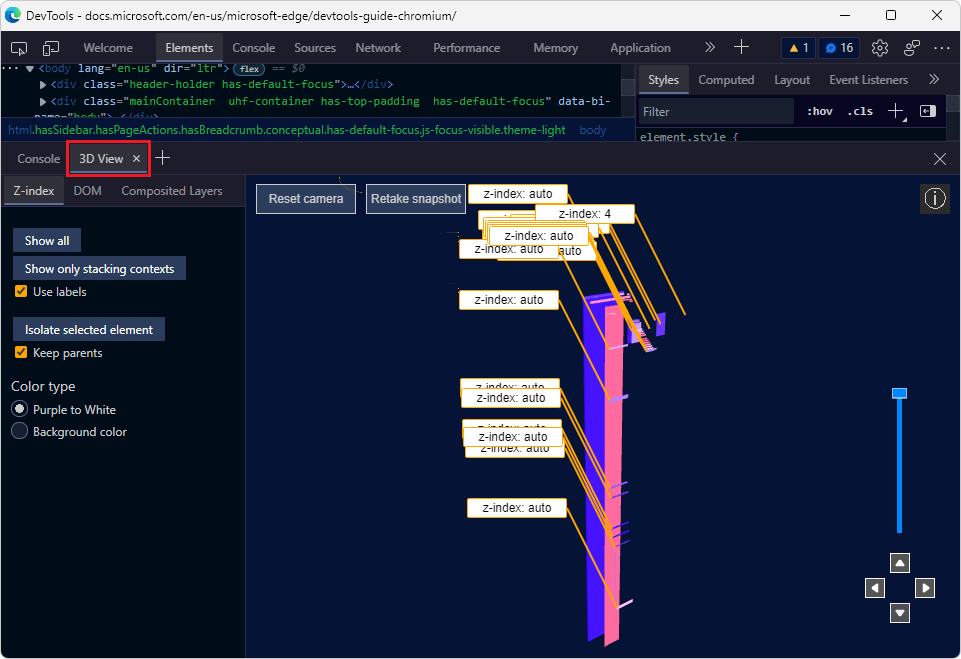Expand the header-holder div element

click(x=45, y=84)
